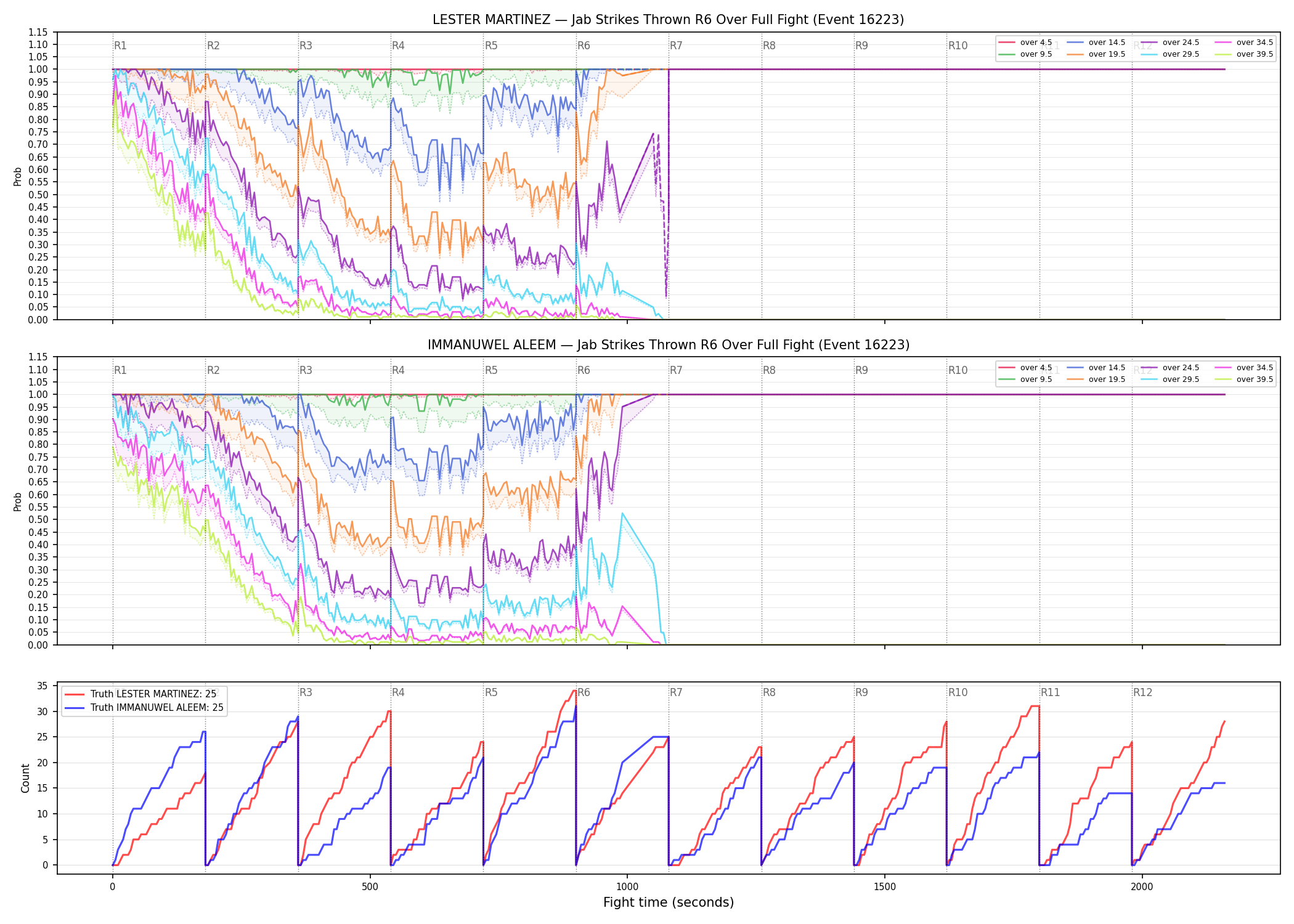The image size is (1294, 924).
Task: Click the R7 round marker in top chart
Action: pyautogui.click(x=676, y=46)
